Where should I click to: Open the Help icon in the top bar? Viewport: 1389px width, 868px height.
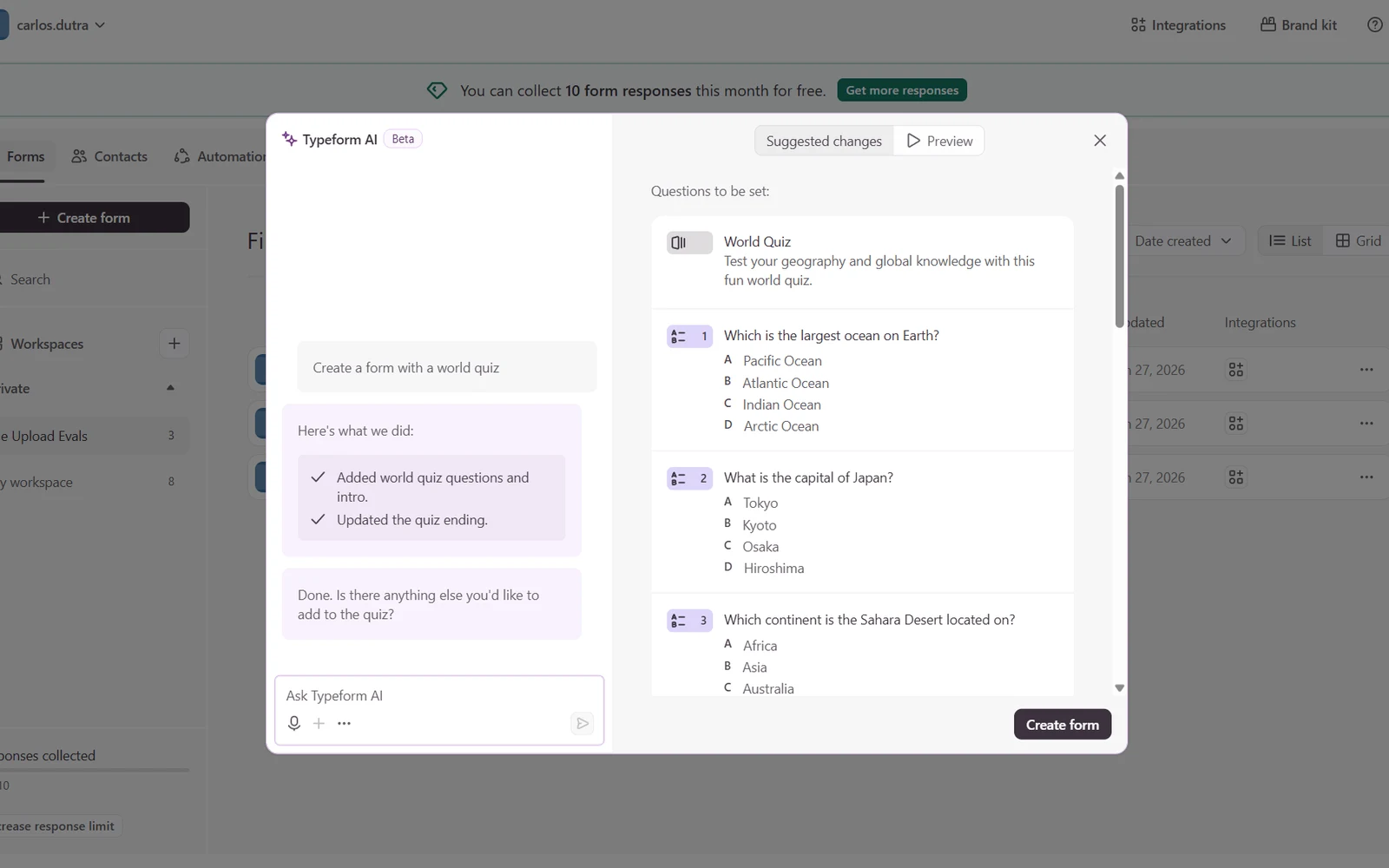coord(1375,25)
